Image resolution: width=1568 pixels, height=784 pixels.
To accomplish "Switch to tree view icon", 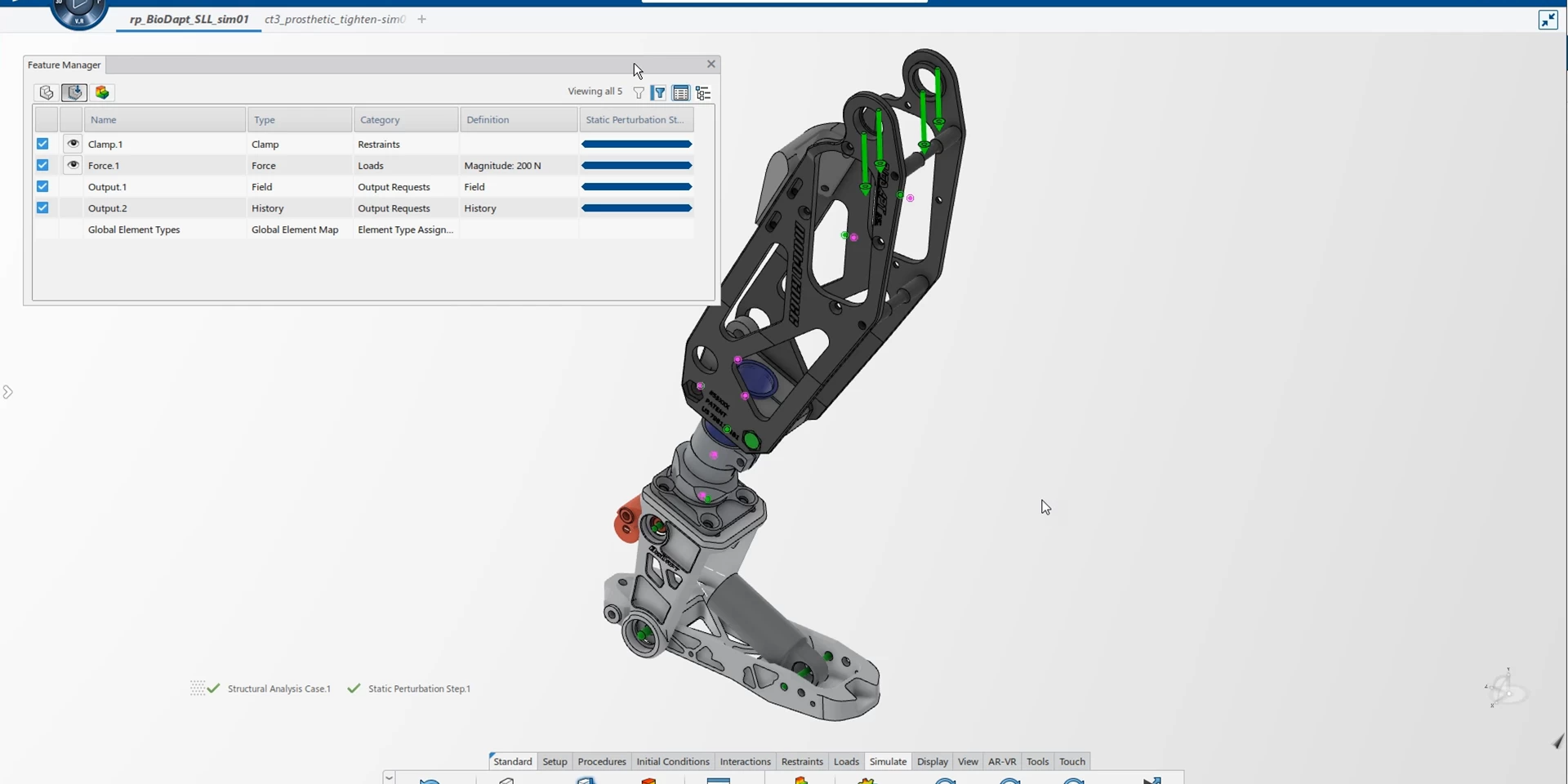I will [x=703, y=93].
